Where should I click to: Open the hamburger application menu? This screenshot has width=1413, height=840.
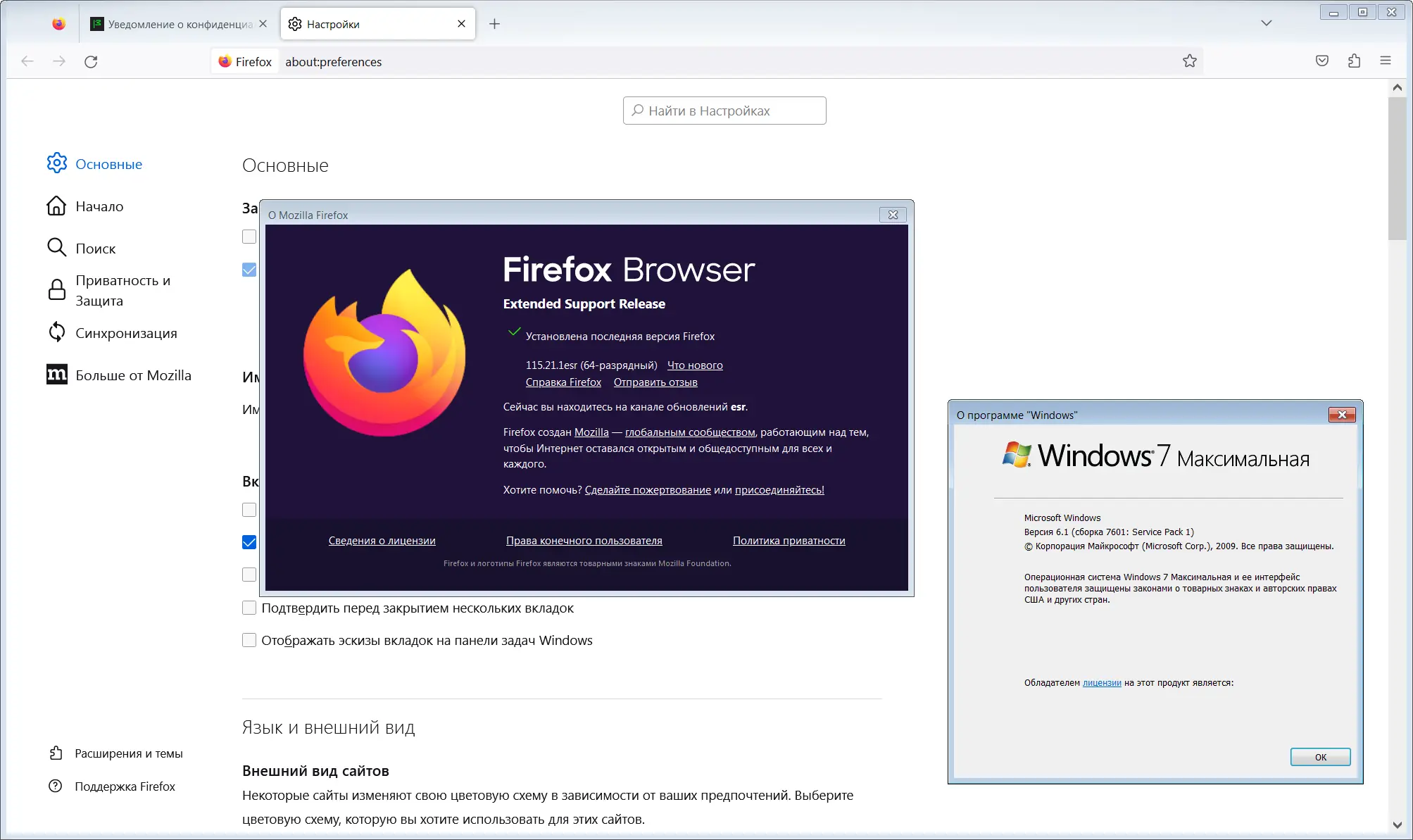click(x=1386, y=61)
